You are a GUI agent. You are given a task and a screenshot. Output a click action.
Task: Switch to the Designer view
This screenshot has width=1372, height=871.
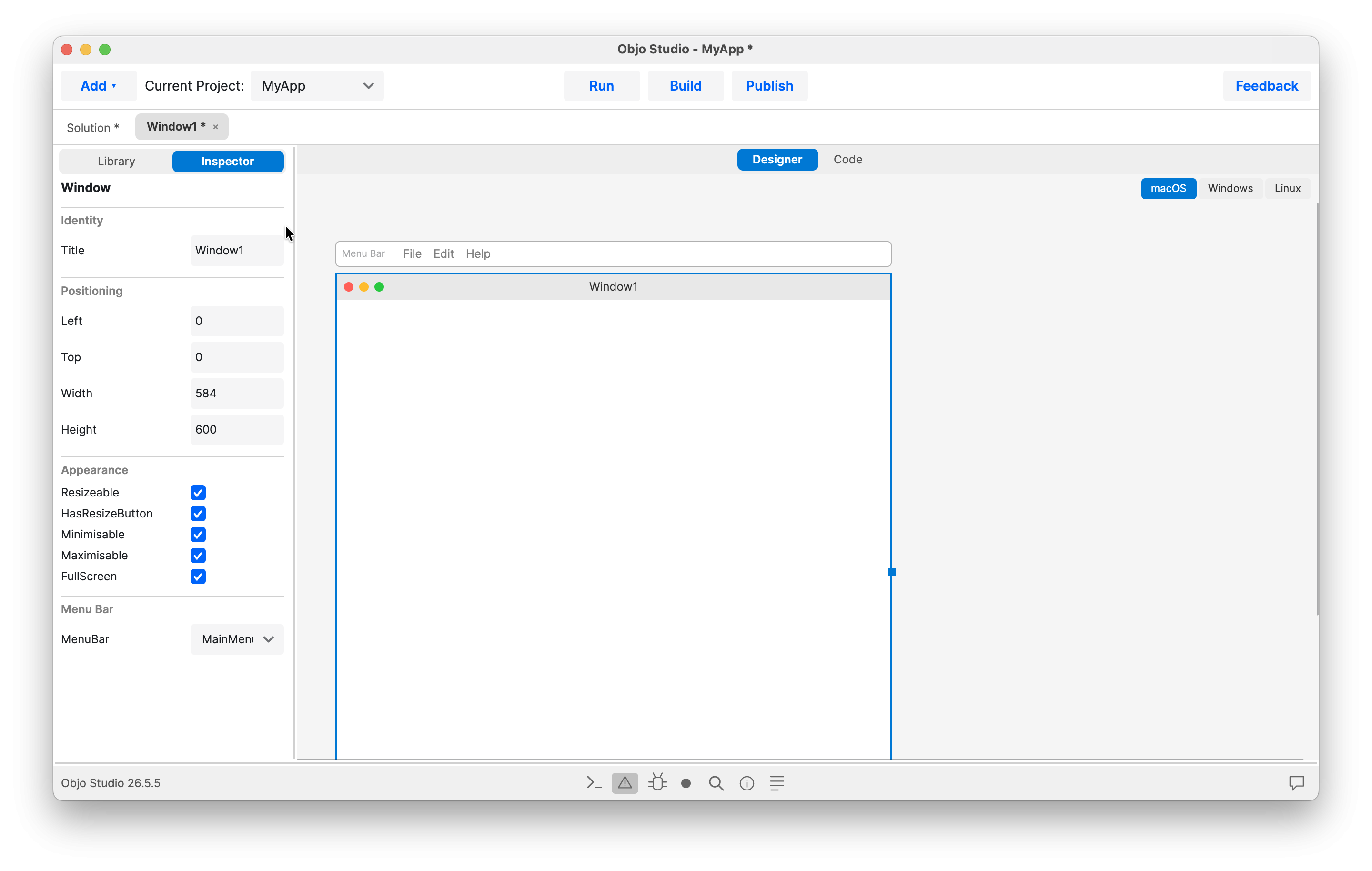coord(777,160)
